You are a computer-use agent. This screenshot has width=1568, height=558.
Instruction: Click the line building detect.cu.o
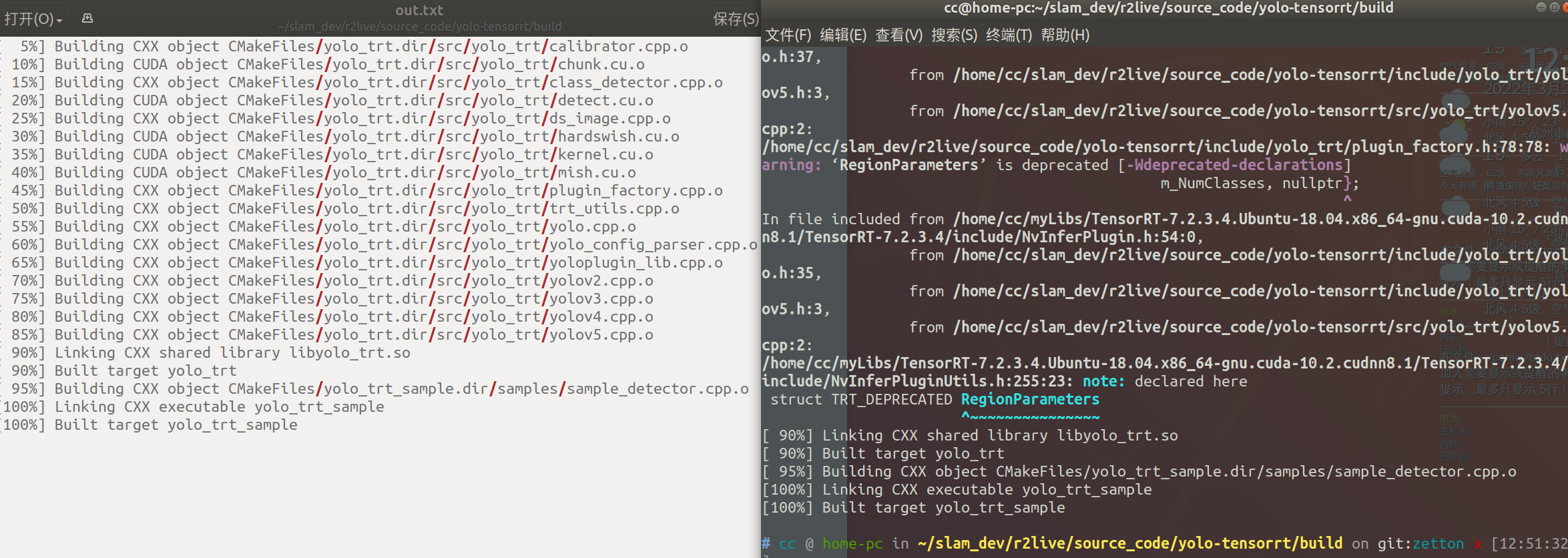pyautogui.click(x=328, y=100)
